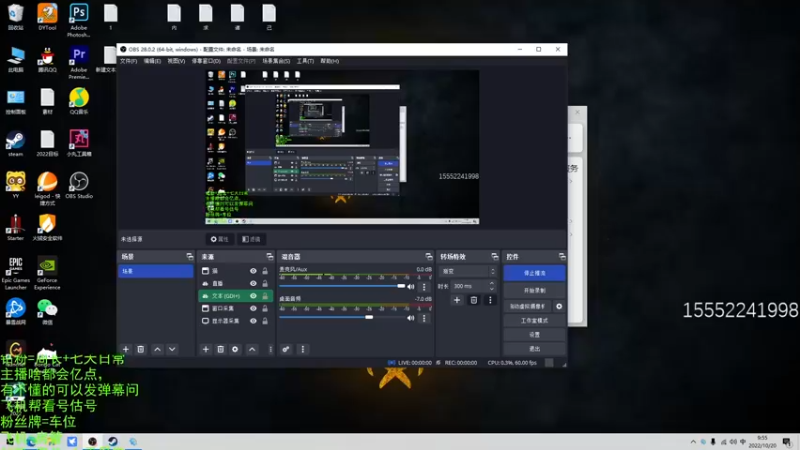Open the 帮助(H) menu
The width and height of the screenshot is (800, 450).
330,61
